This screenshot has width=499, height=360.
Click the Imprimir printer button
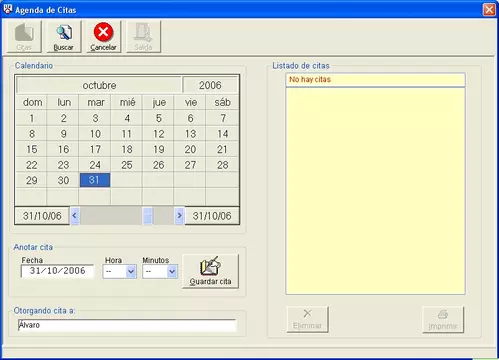(443, 319)
